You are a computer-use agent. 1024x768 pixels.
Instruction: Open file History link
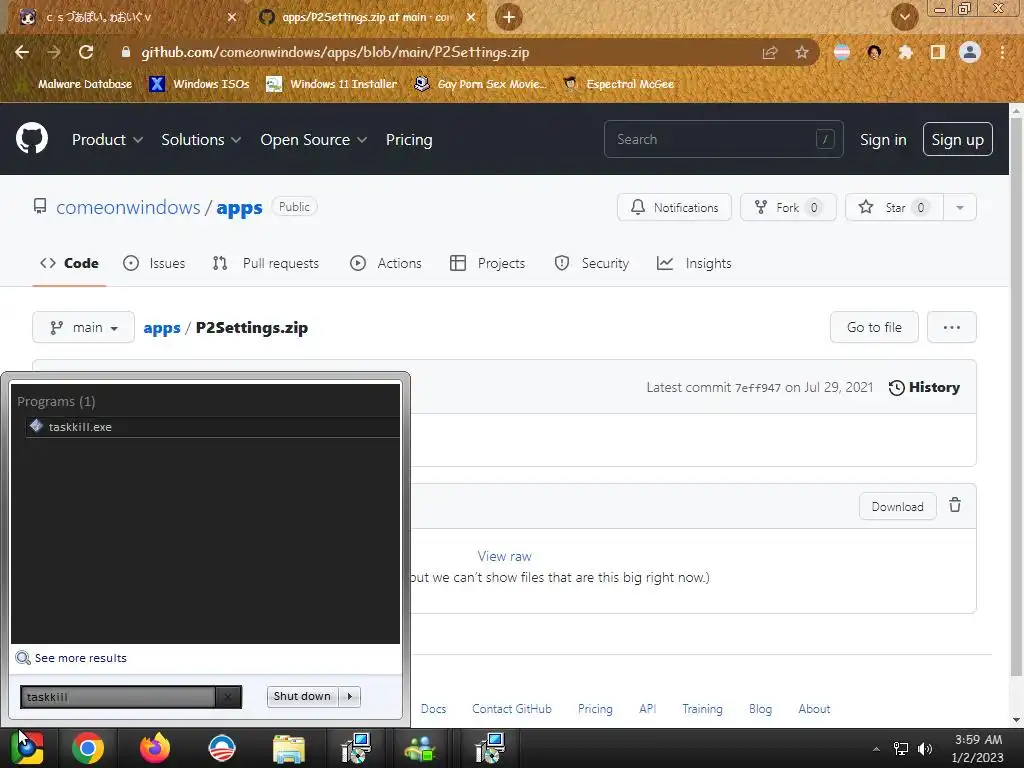click(x=925, y=387)
